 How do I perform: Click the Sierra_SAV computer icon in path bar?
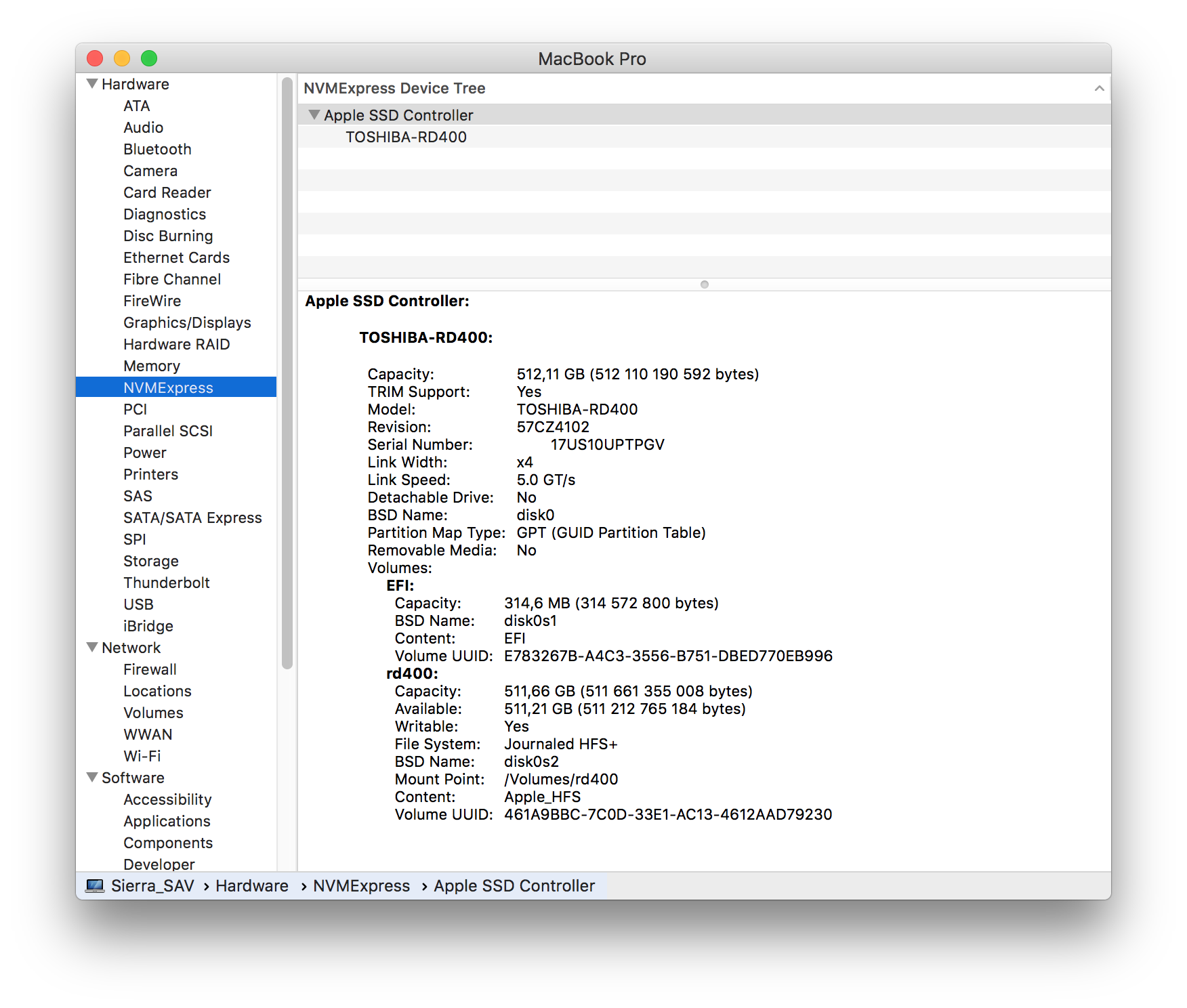click(x=95, y=886)
